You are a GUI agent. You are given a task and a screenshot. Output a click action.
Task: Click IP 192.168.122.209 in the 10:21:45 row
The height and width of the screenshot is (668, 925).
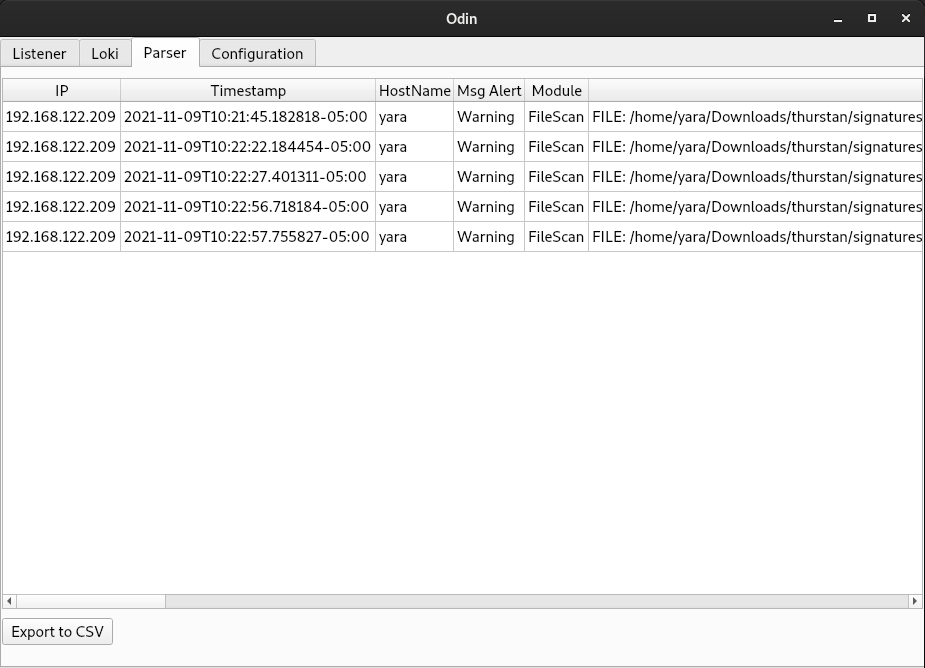(61, 117)
